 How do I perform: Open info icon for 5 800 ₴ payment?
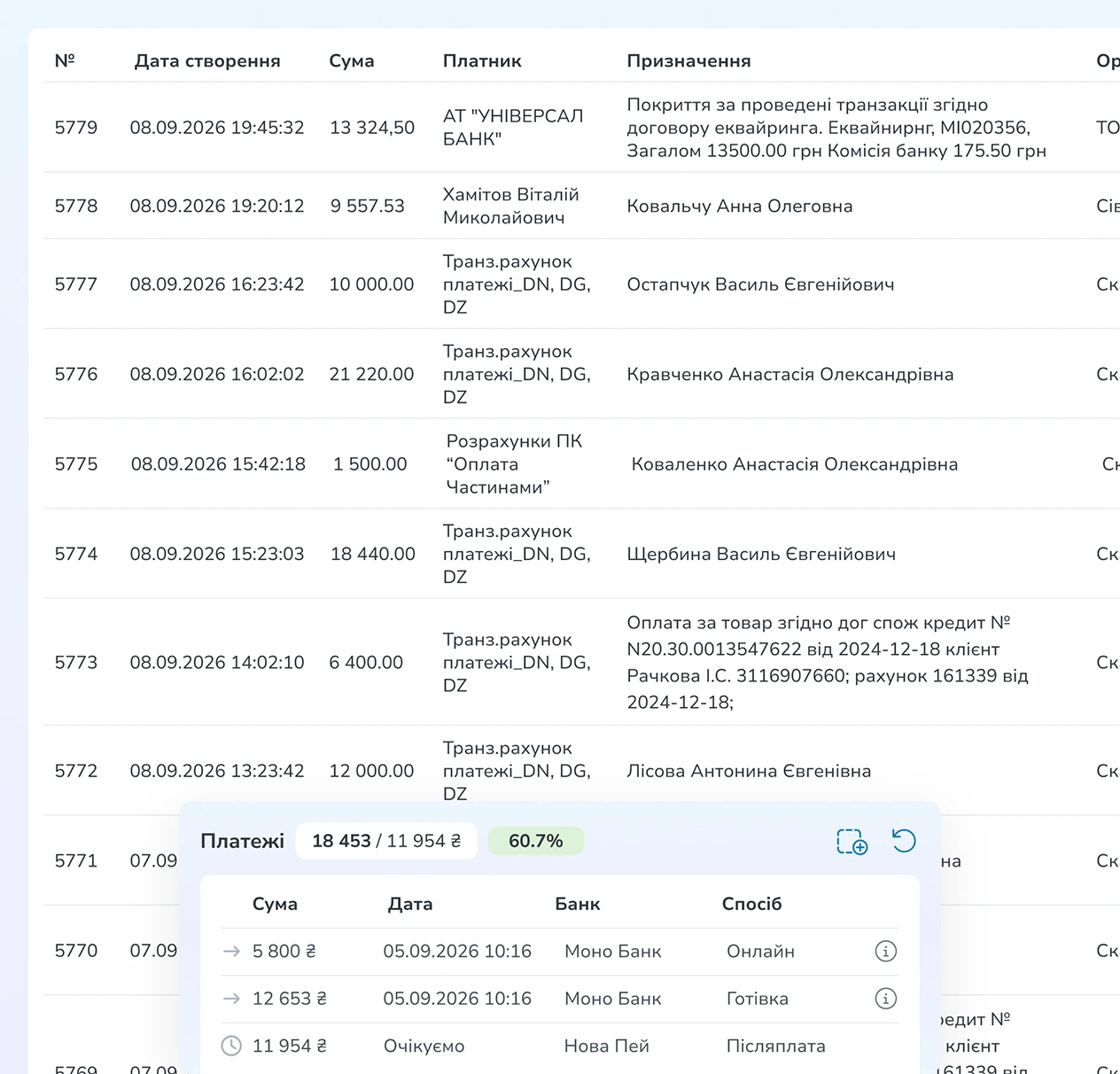point(886,951)
